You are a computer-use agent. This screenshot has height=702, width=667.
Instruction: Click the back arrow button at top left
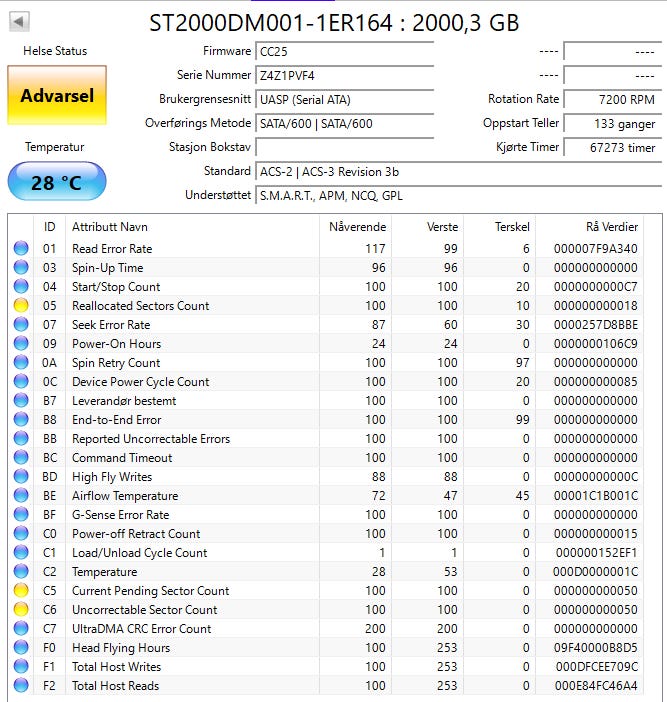coord(19,21)
